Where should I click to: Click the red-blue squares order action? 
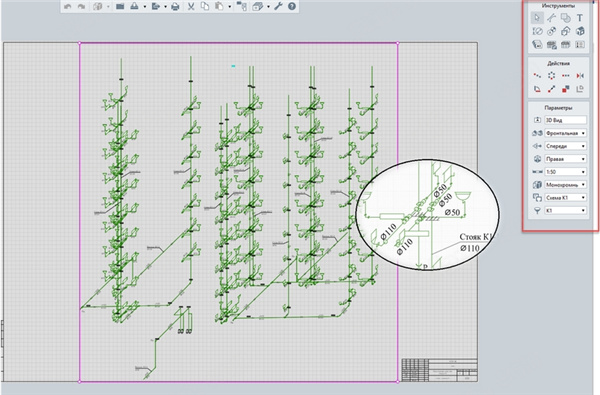pos(566,89)
